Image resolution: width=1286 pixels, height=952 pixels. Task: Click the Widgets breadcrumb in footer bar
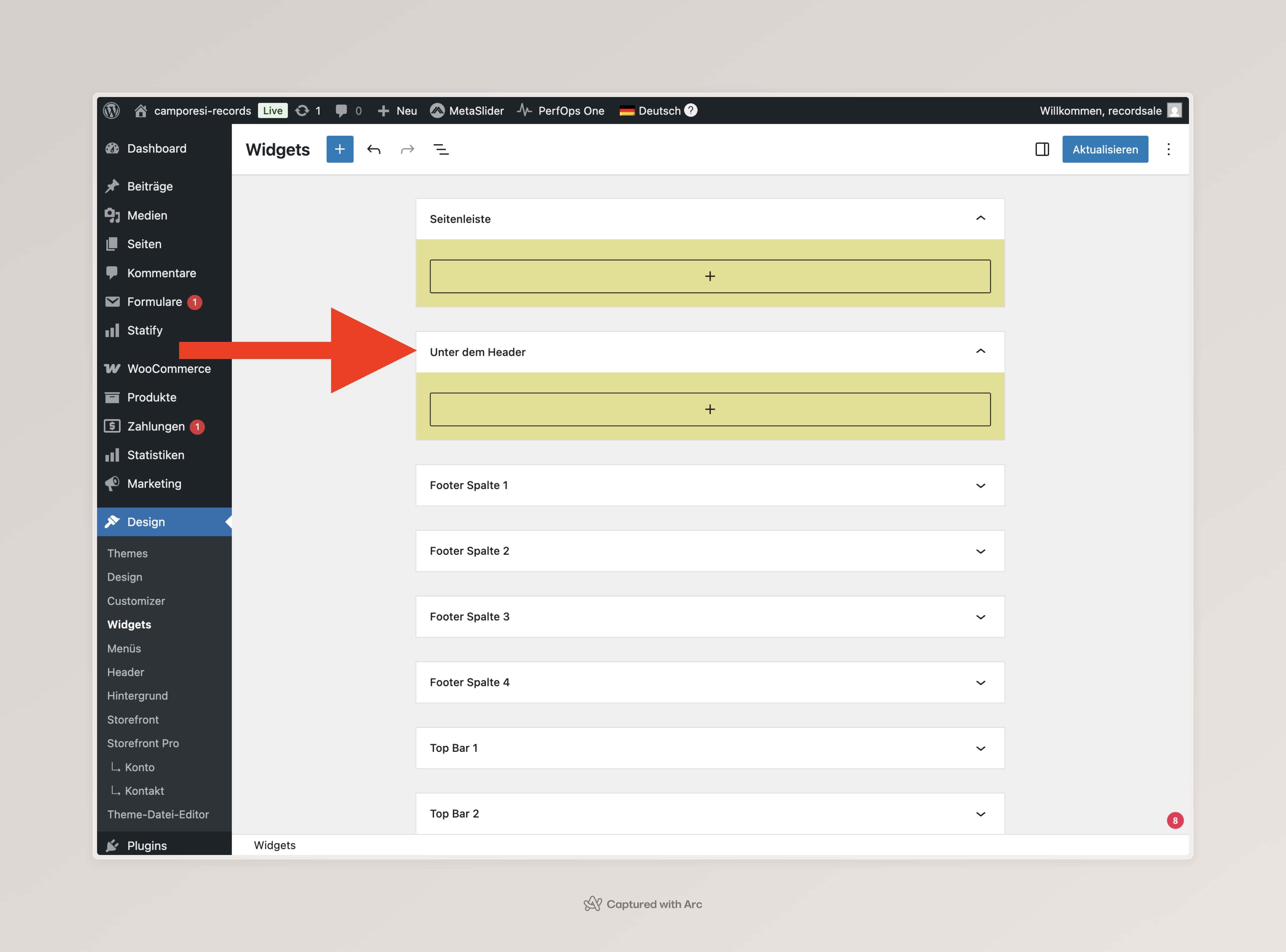click(275, 845)
